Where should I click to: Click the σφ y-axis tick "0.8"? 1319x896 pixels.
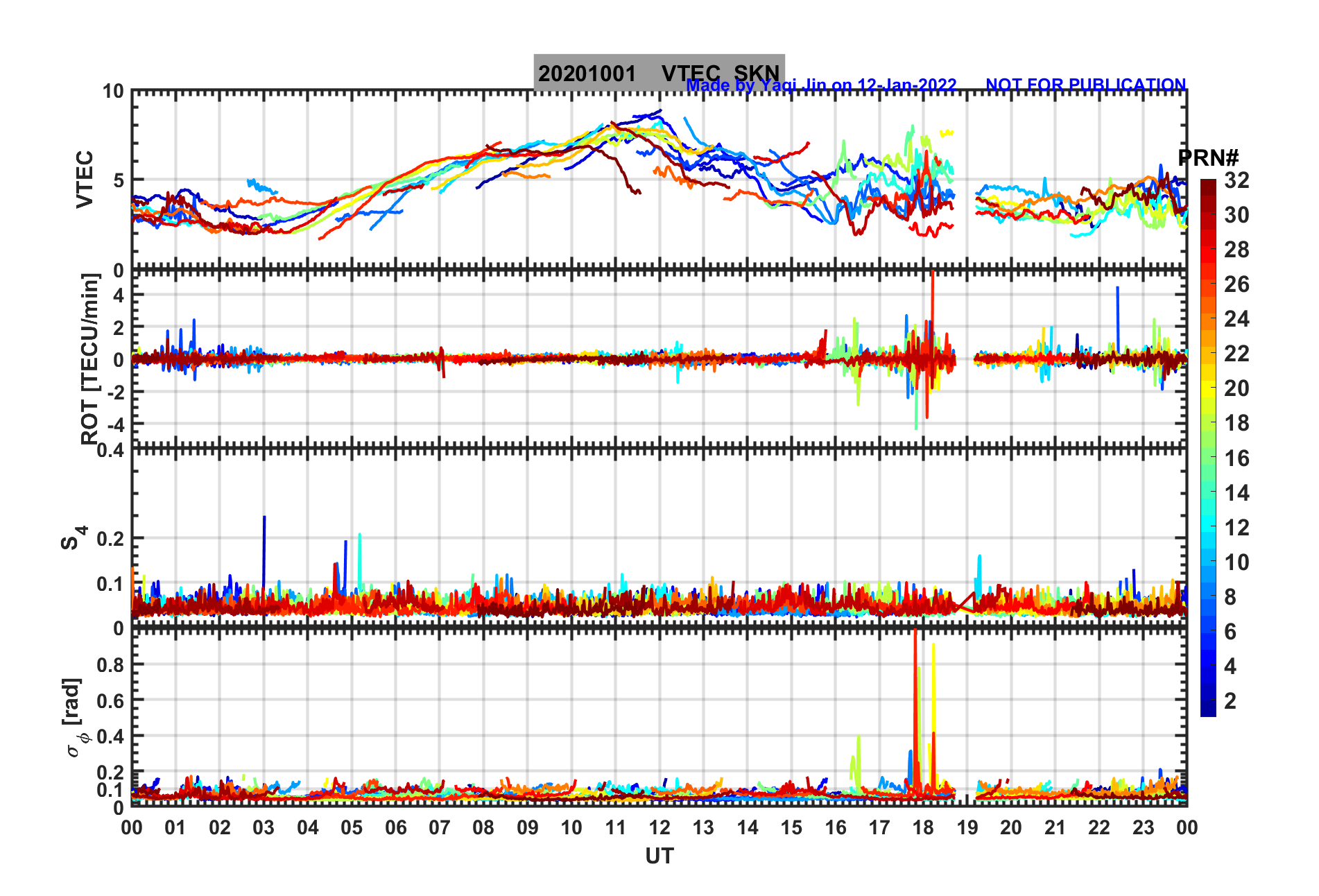(111, 664)
